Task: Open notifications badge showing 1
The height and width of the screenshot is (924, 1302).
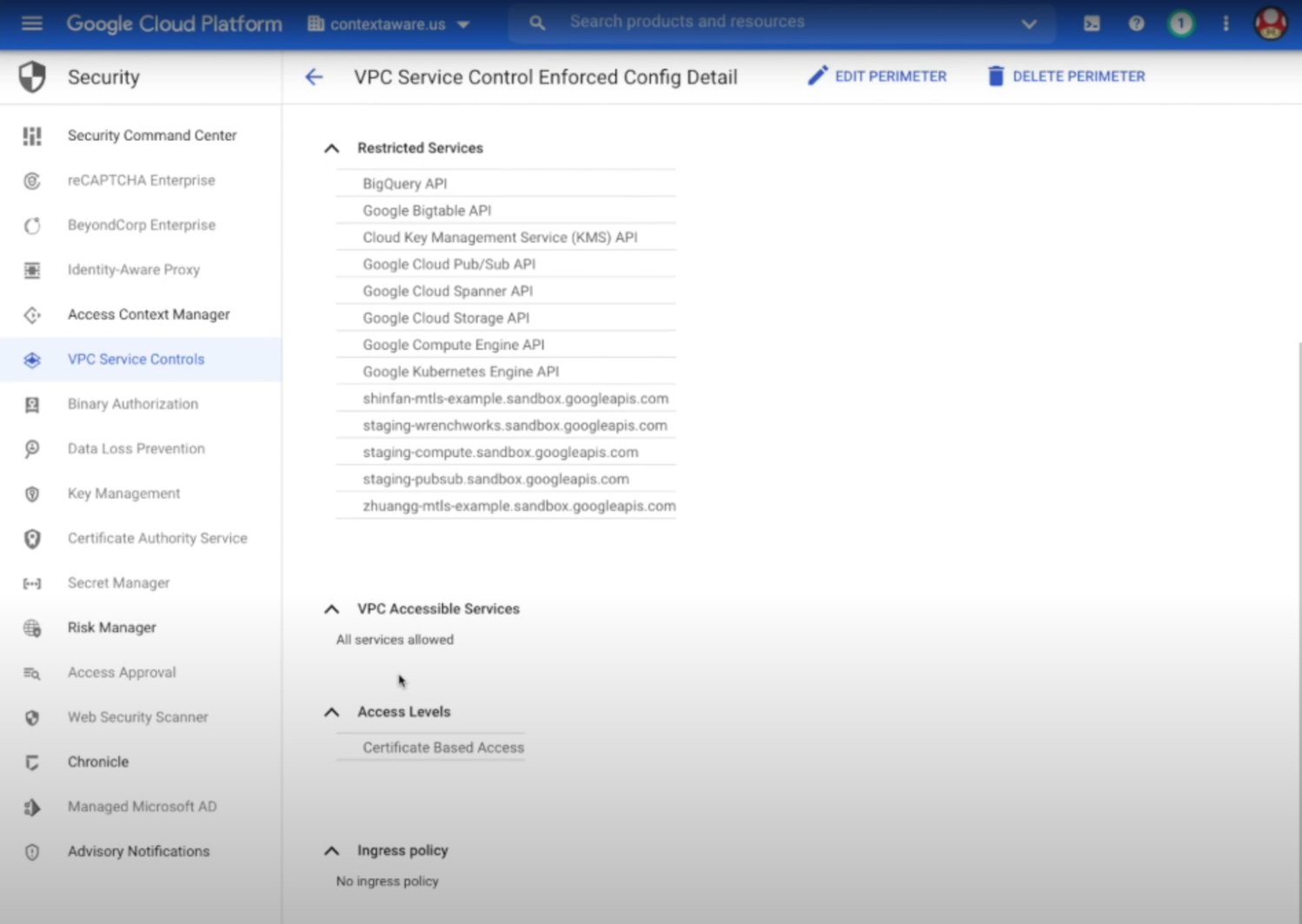Action: [x=1180, y=23]
